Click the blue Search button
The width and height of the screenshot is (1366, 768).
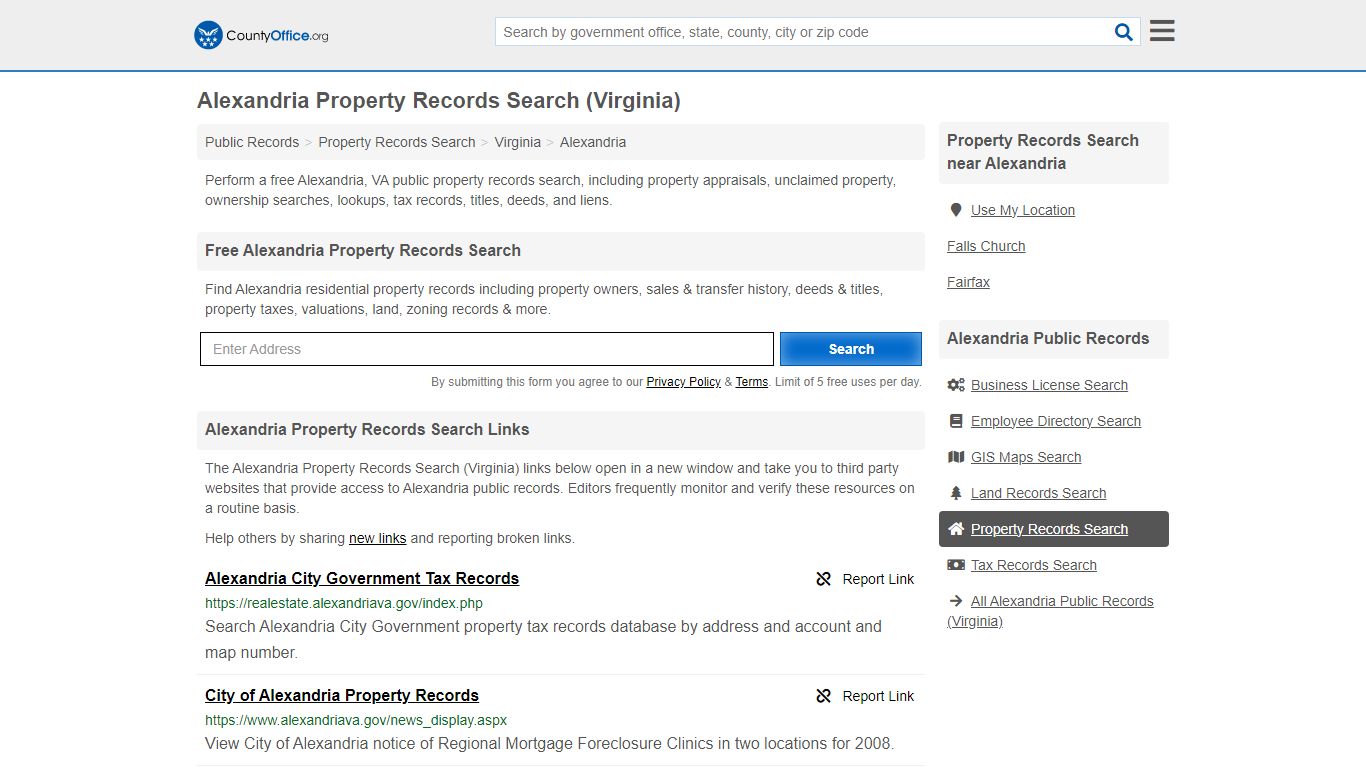[x=851, y=349]
